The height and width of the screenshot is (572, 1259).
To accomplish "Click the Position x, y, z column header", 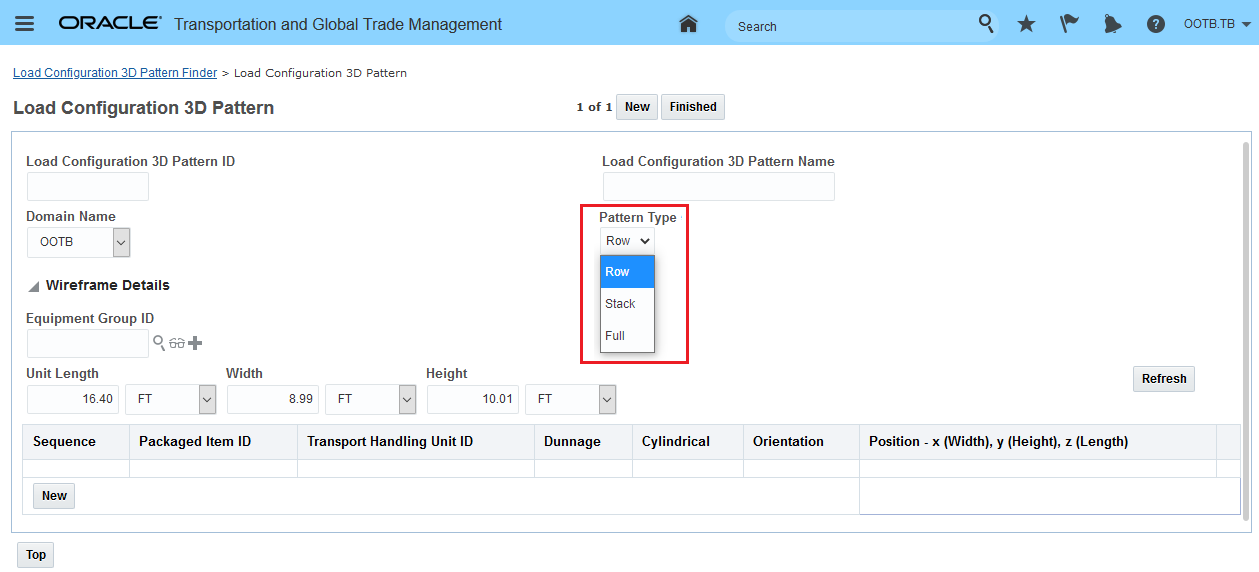I will click(1038, 442).
